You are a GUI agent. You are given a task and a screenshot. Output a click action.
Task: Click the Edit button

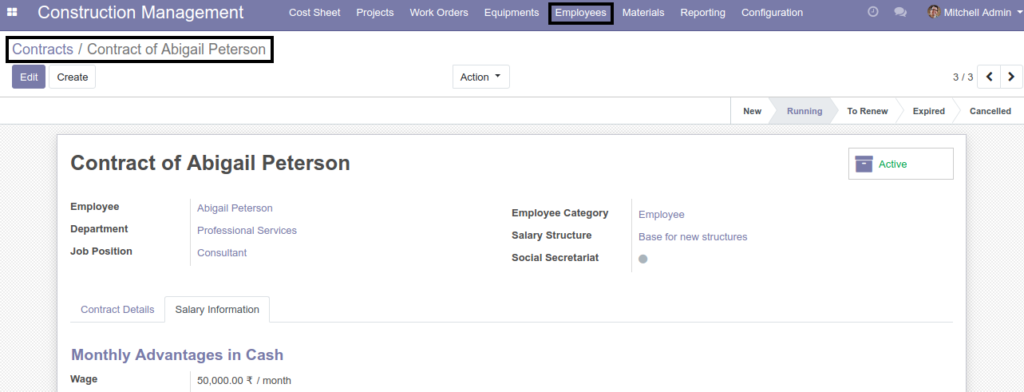pos(29,77)
